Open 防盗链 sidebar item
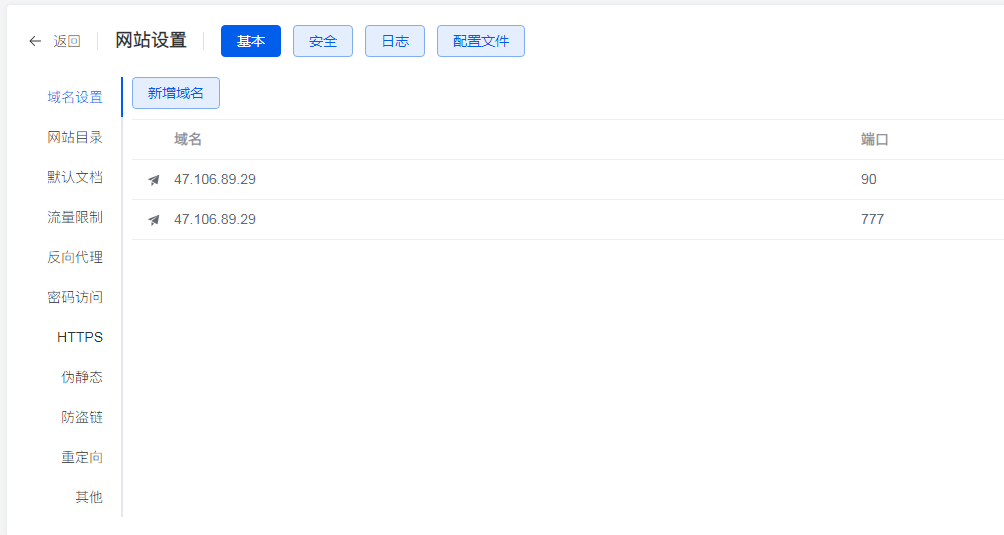Screen dimensions: 1004x535 (82, 417)
